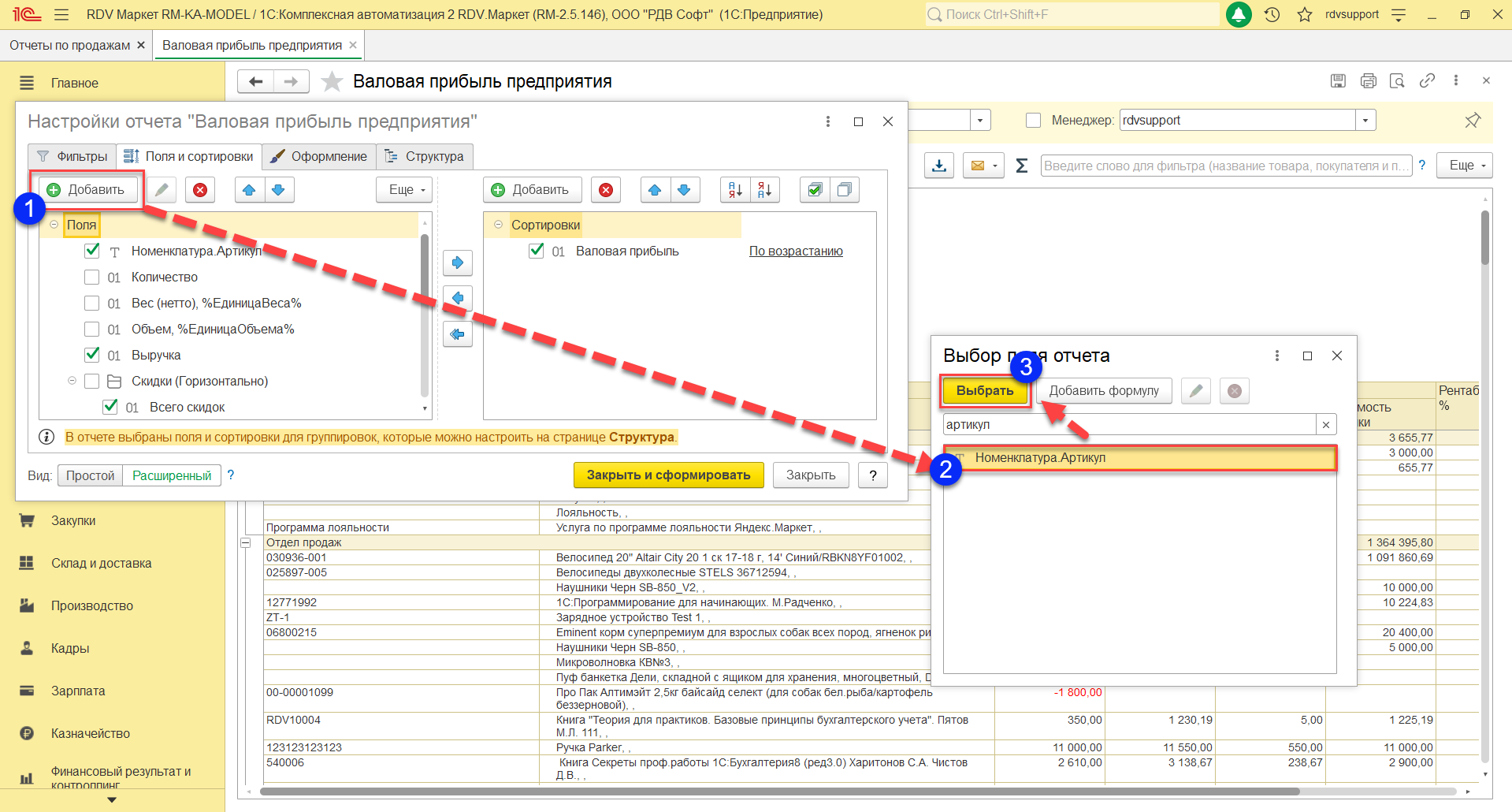Viewport: 1512px width, 812px height.
Task: Click the notifications bell icon
Action: click(1239, 15)
